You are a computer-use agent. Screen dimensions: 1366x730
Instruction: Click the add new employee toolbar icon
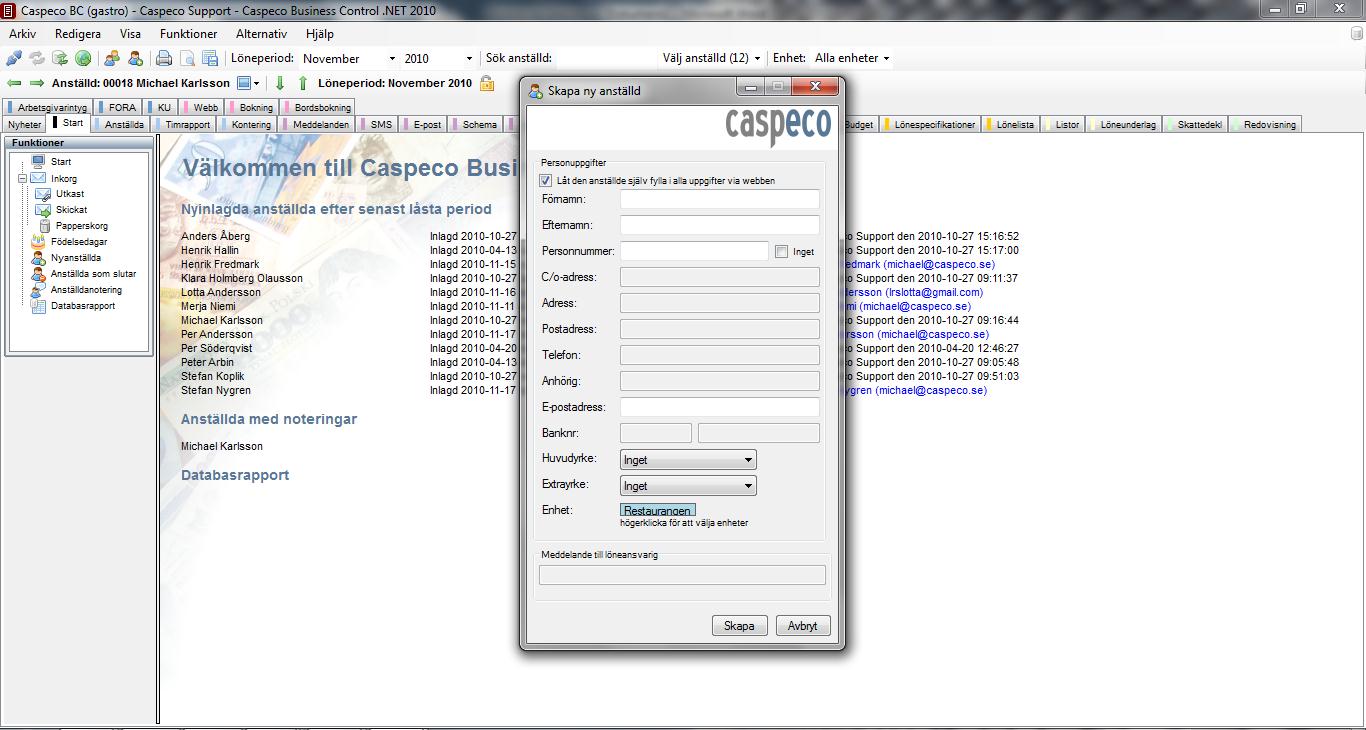coord(135,58)
